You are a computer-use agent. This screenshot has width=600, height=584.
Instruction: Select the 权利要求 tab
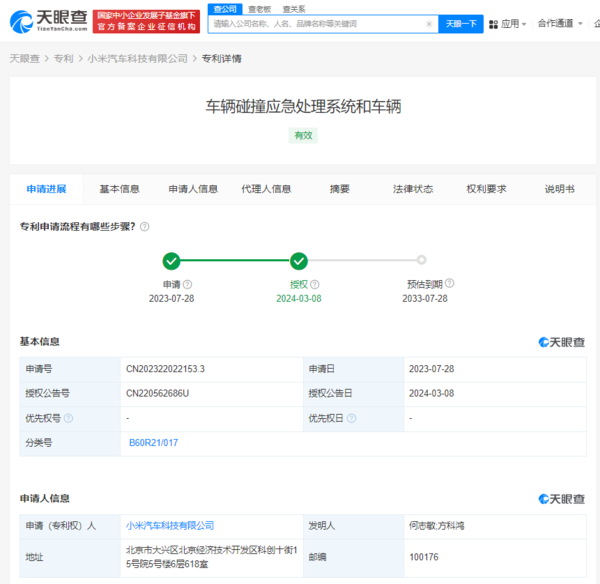486,188
